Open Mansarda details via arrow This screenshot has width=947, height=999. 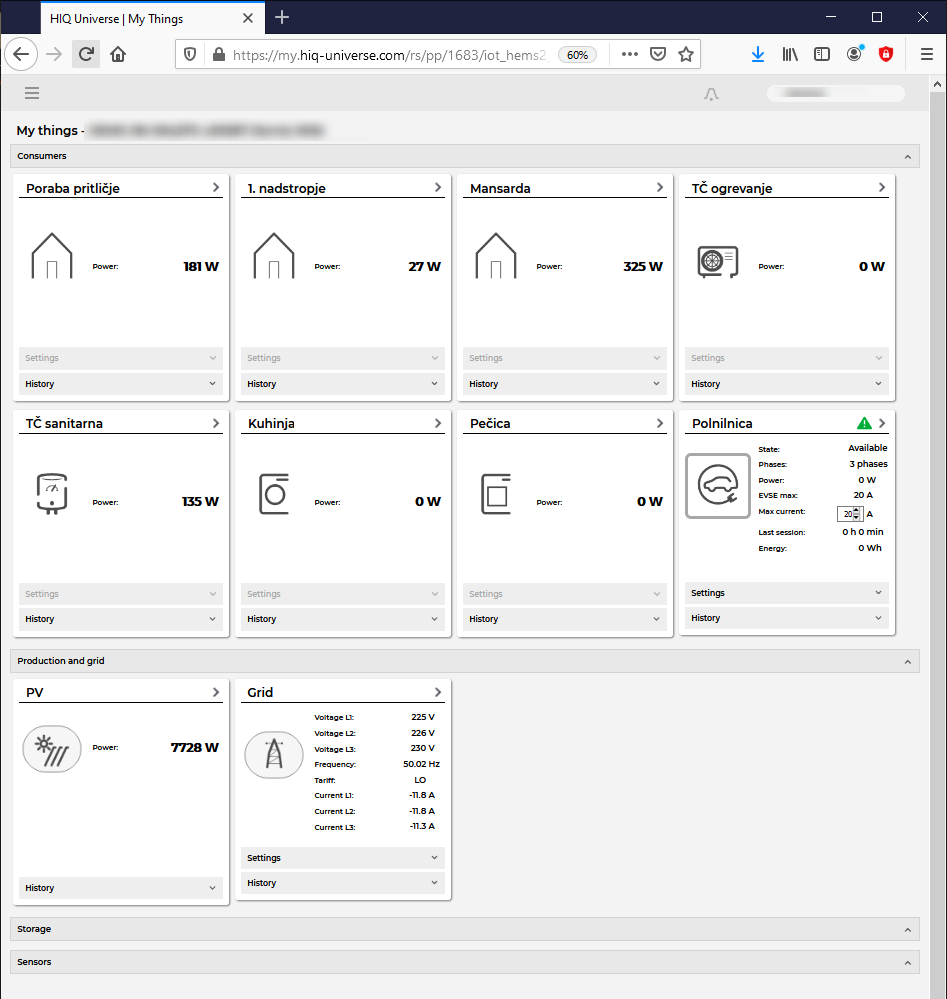[660, 188]
